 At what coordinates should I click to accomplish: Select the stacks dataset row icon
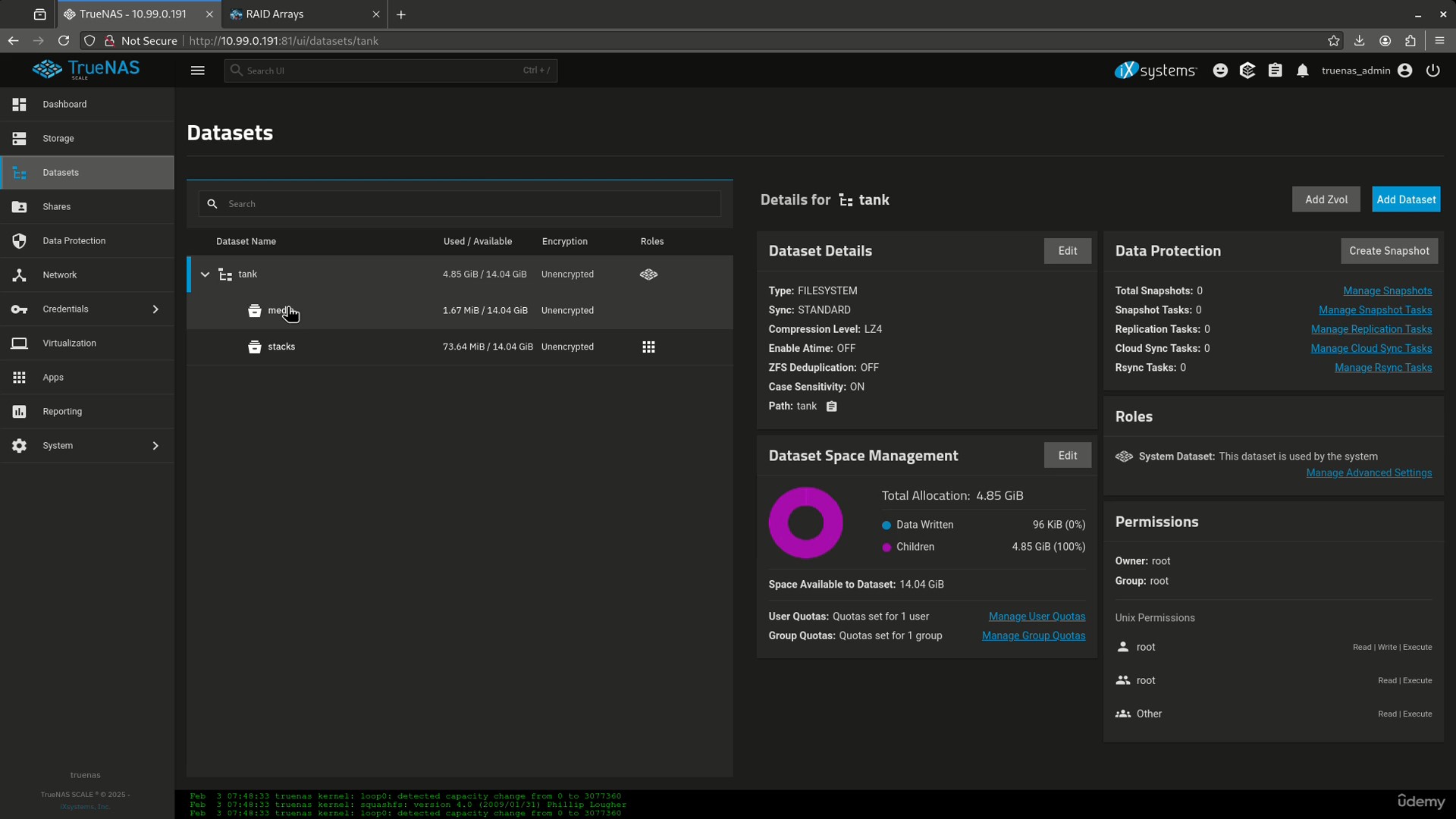coord(255,347)
